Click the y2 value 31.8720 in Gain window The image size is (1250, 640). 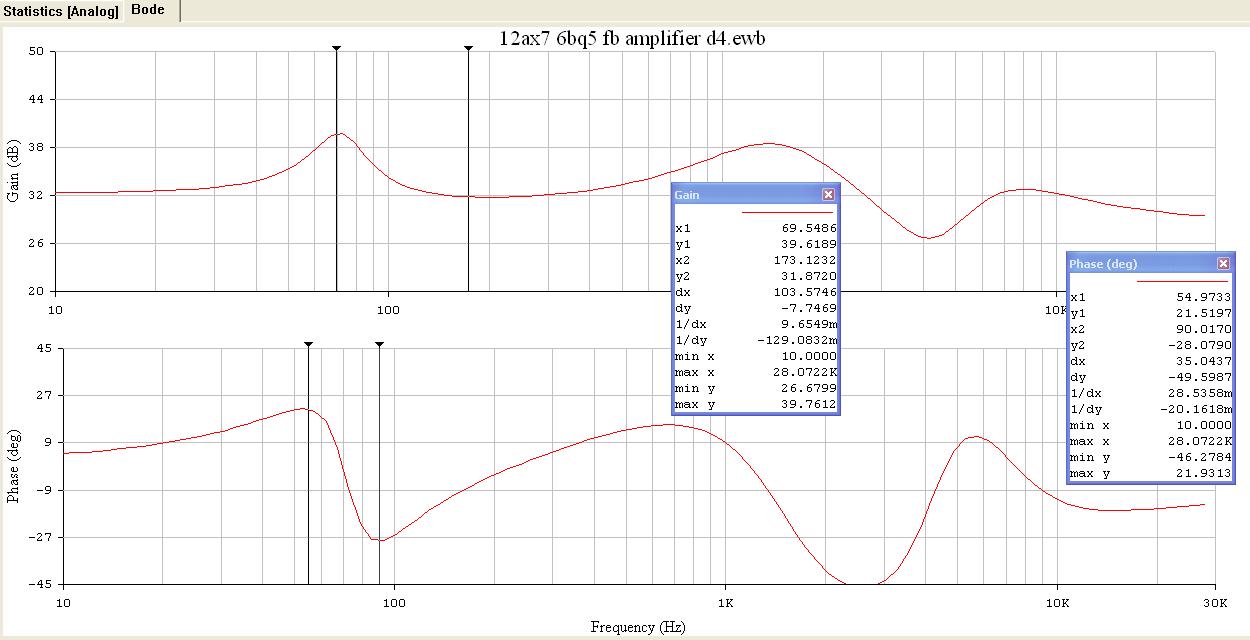809,276
